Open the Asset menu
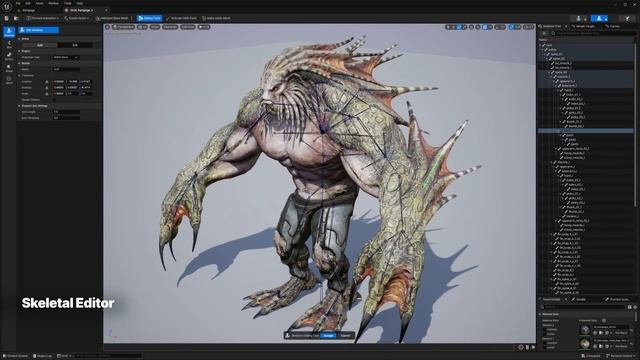The width and height of the screenshot is (640, 360). coord(39,3)
